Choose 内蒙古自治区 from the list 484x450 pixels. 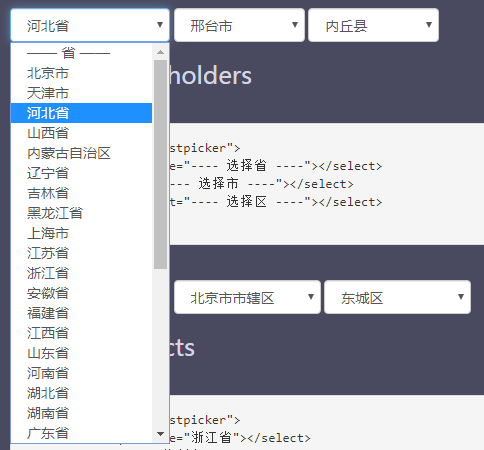pyautogui.click(x=81, y=153)
